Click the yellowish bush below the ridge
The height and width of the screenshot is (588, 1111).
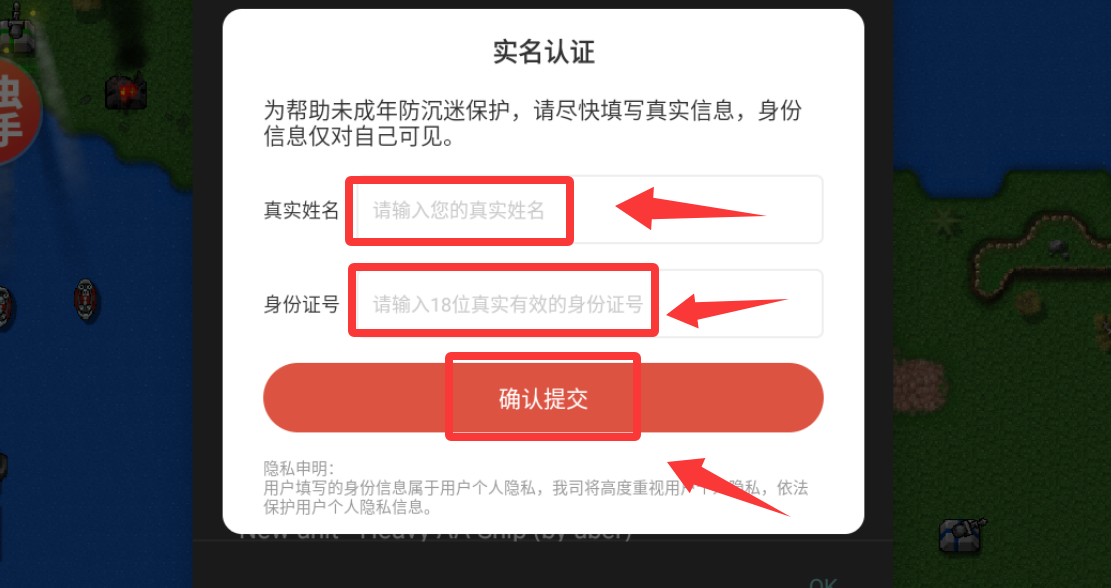[1029, 302]
